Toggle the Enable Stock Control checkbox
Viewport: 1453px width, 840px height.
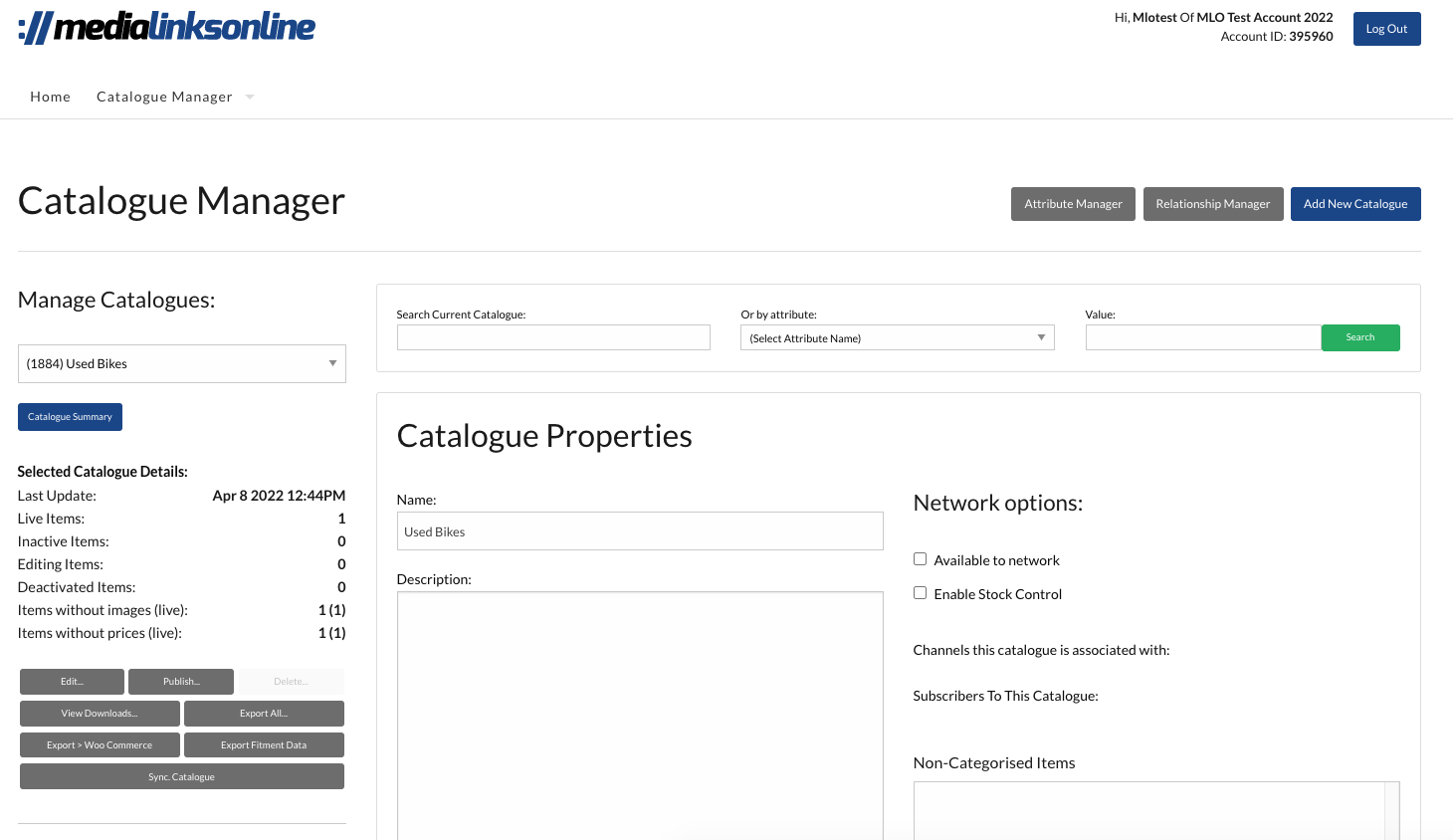[921, 593]
